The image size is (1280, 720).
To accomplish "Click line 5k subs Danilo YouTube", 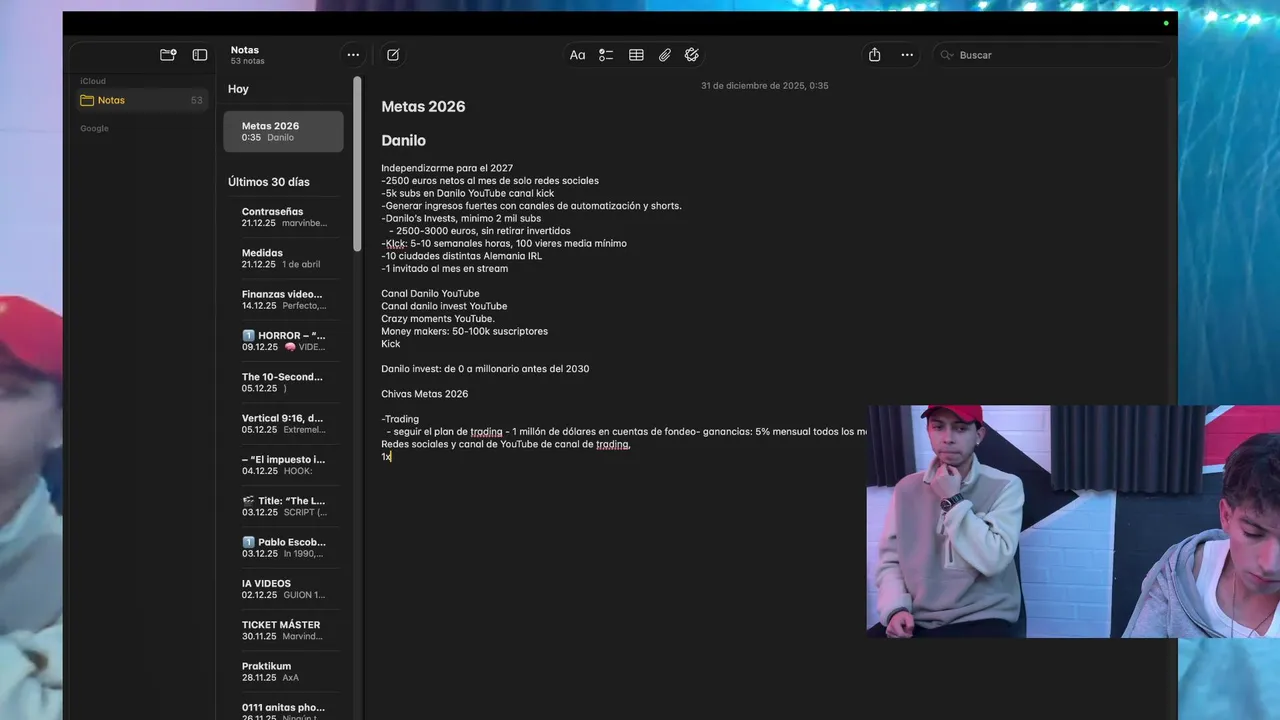I will coord(467,193).
